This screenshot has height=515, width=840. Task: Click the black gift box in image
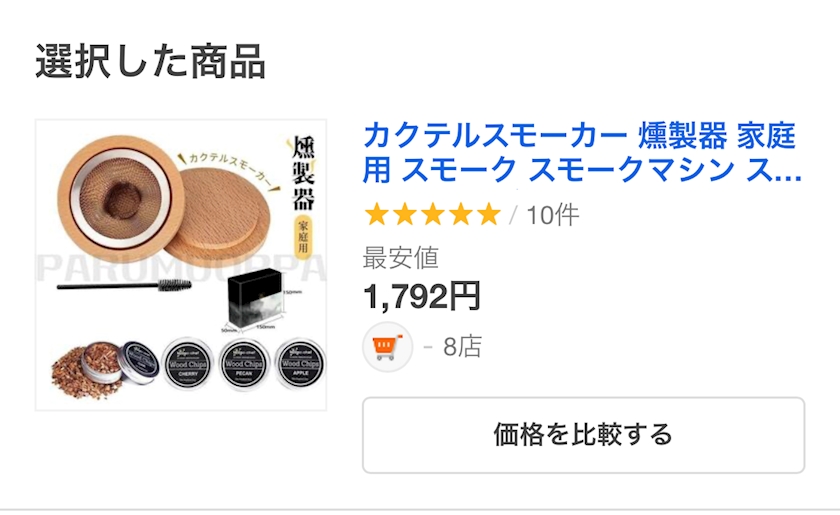254,301
